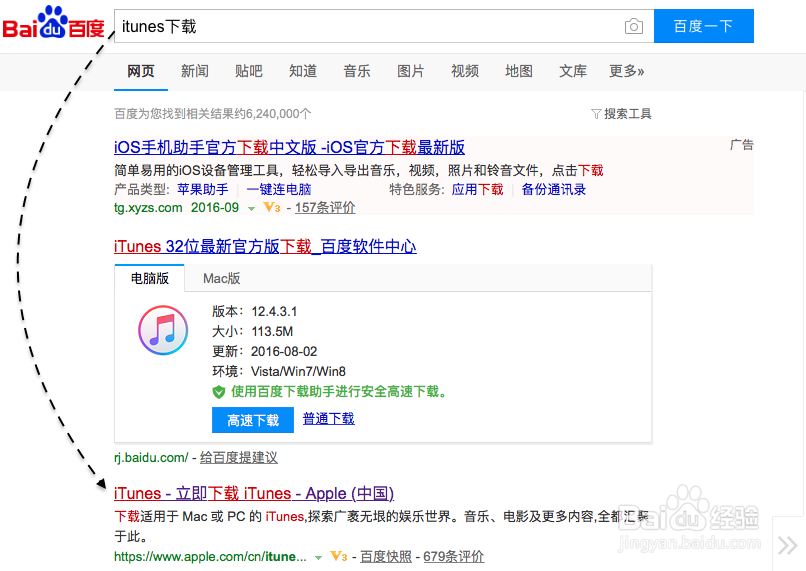
Task: Click the tg.xyzs.com URL
Action: pos(148,208)
